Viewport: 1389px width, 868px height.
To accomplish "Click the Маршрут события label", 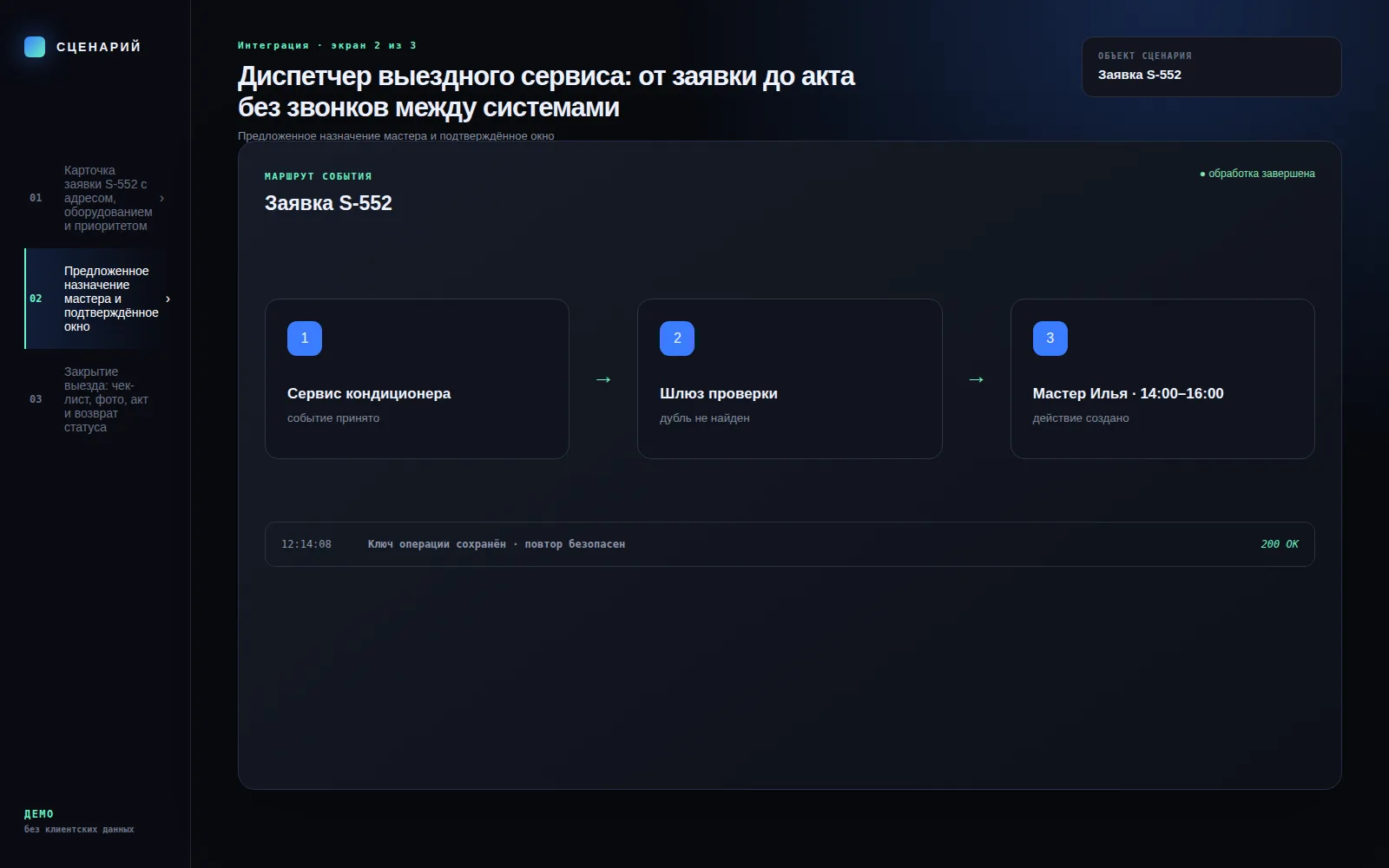I will (318, 176).
